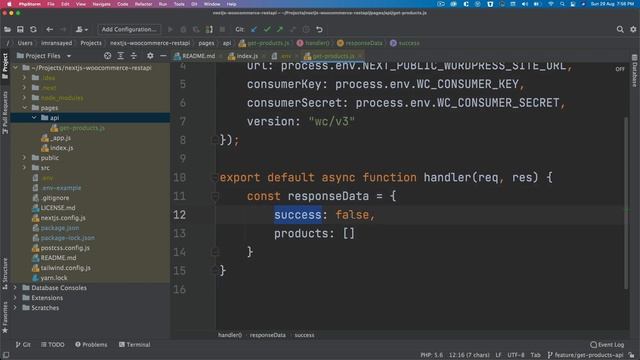Select _app.js in project tree
Viewport: 640px width, 360px height.
(x=60, y=138)
